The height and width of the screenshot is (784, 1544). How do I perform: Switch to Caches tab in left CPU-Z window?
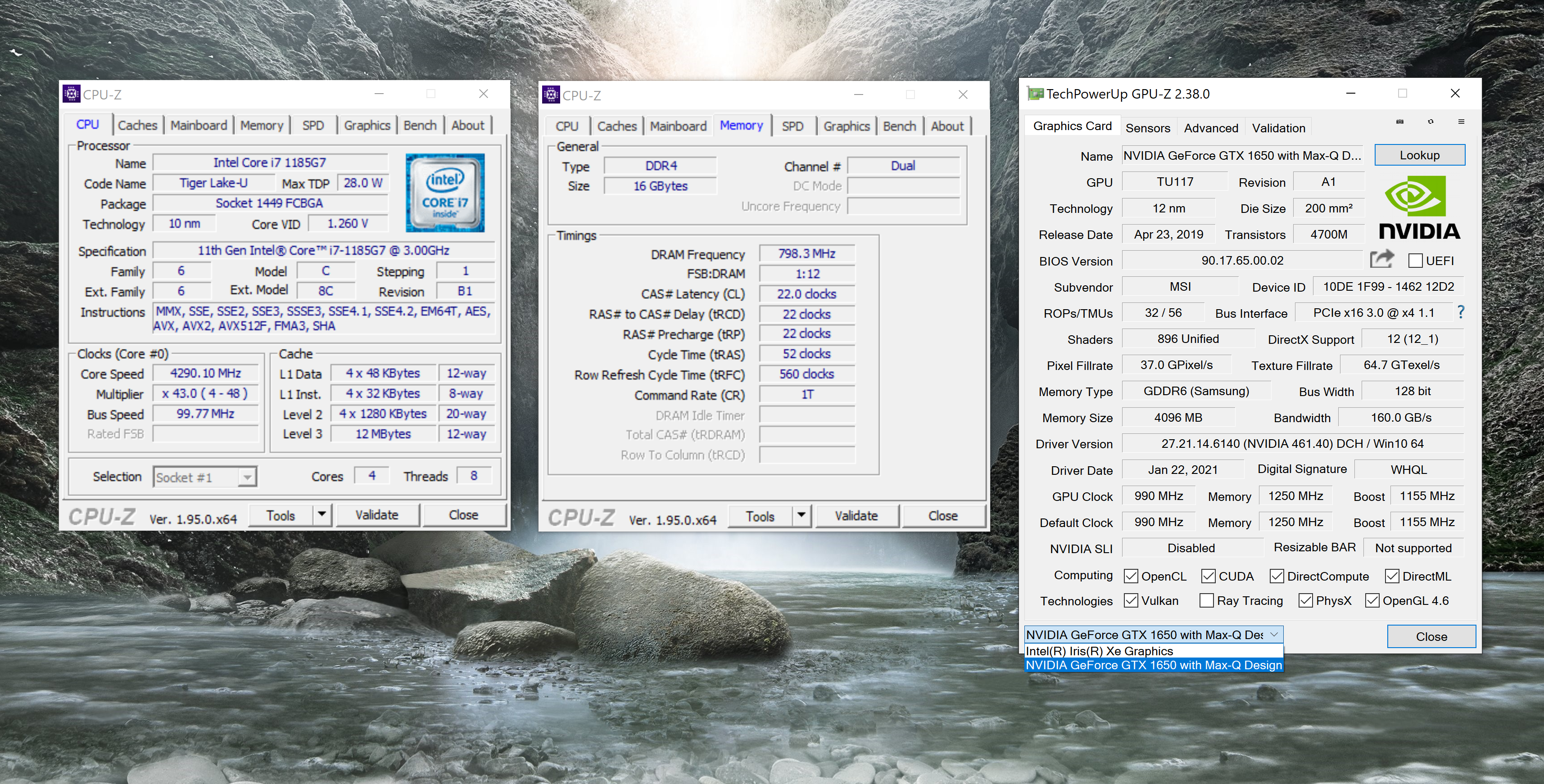137,125
